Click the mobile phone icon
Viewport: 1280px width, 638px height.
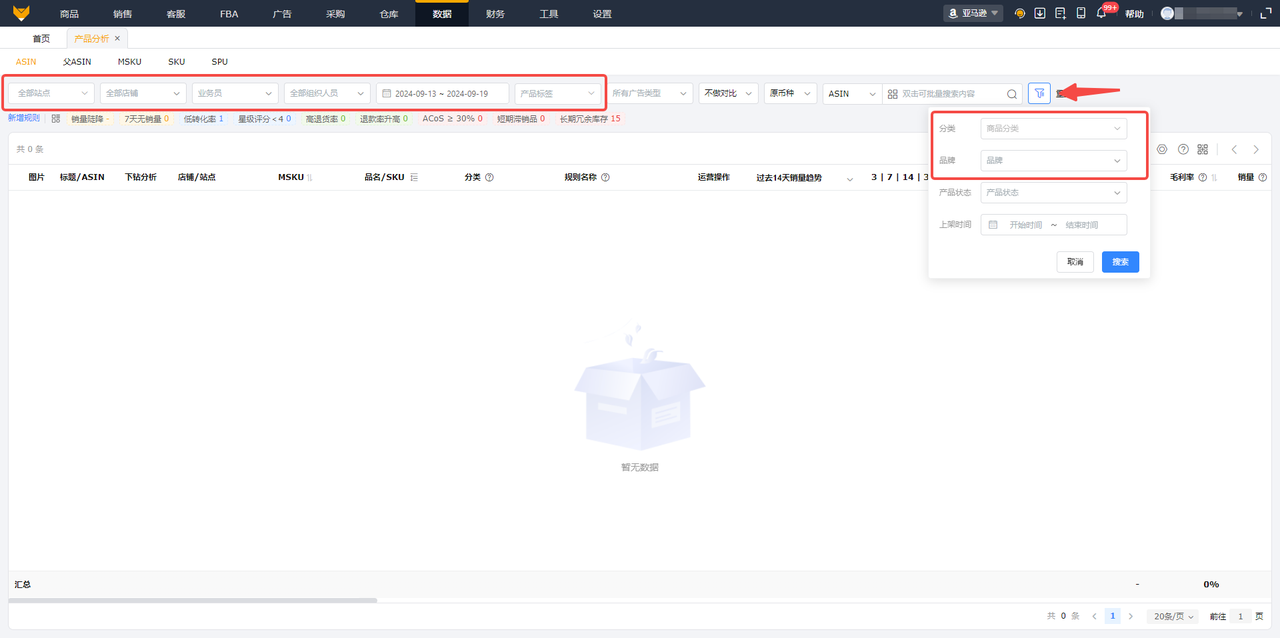(x=1081, y=13)
